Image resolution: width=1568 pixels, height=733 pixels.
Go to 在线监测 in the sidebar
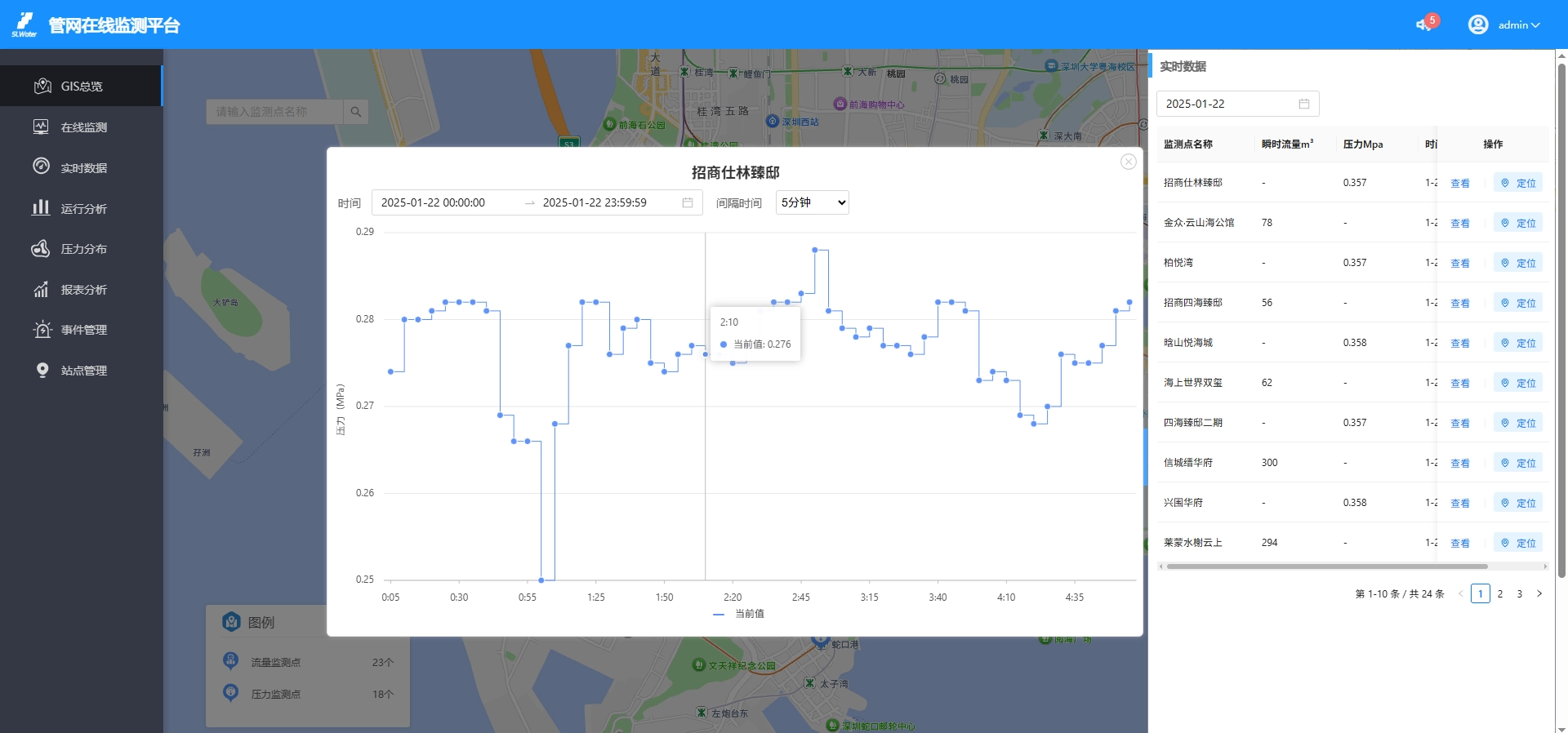81,127
